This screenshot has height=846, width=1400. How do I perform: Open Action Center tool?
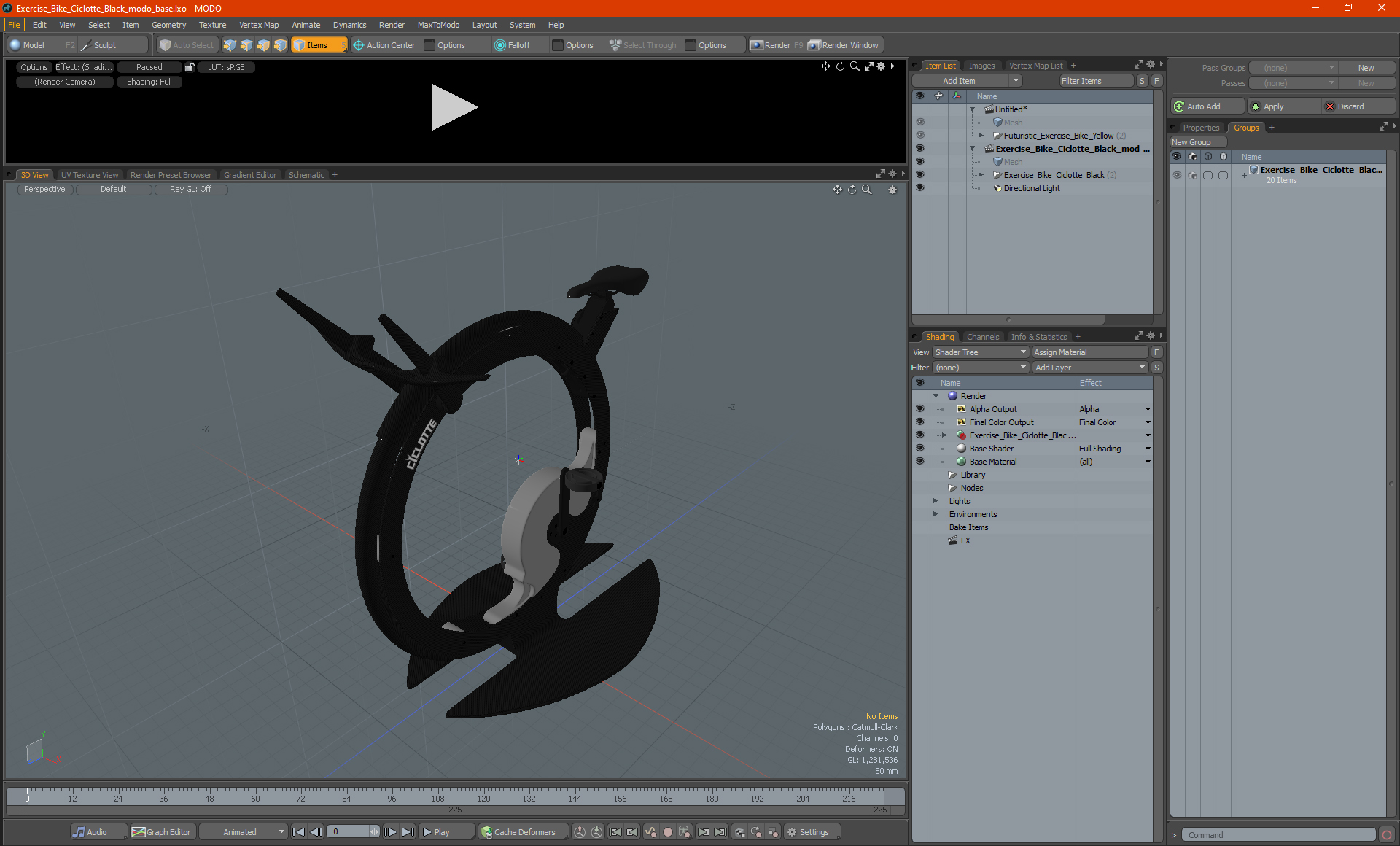(384, 45)
